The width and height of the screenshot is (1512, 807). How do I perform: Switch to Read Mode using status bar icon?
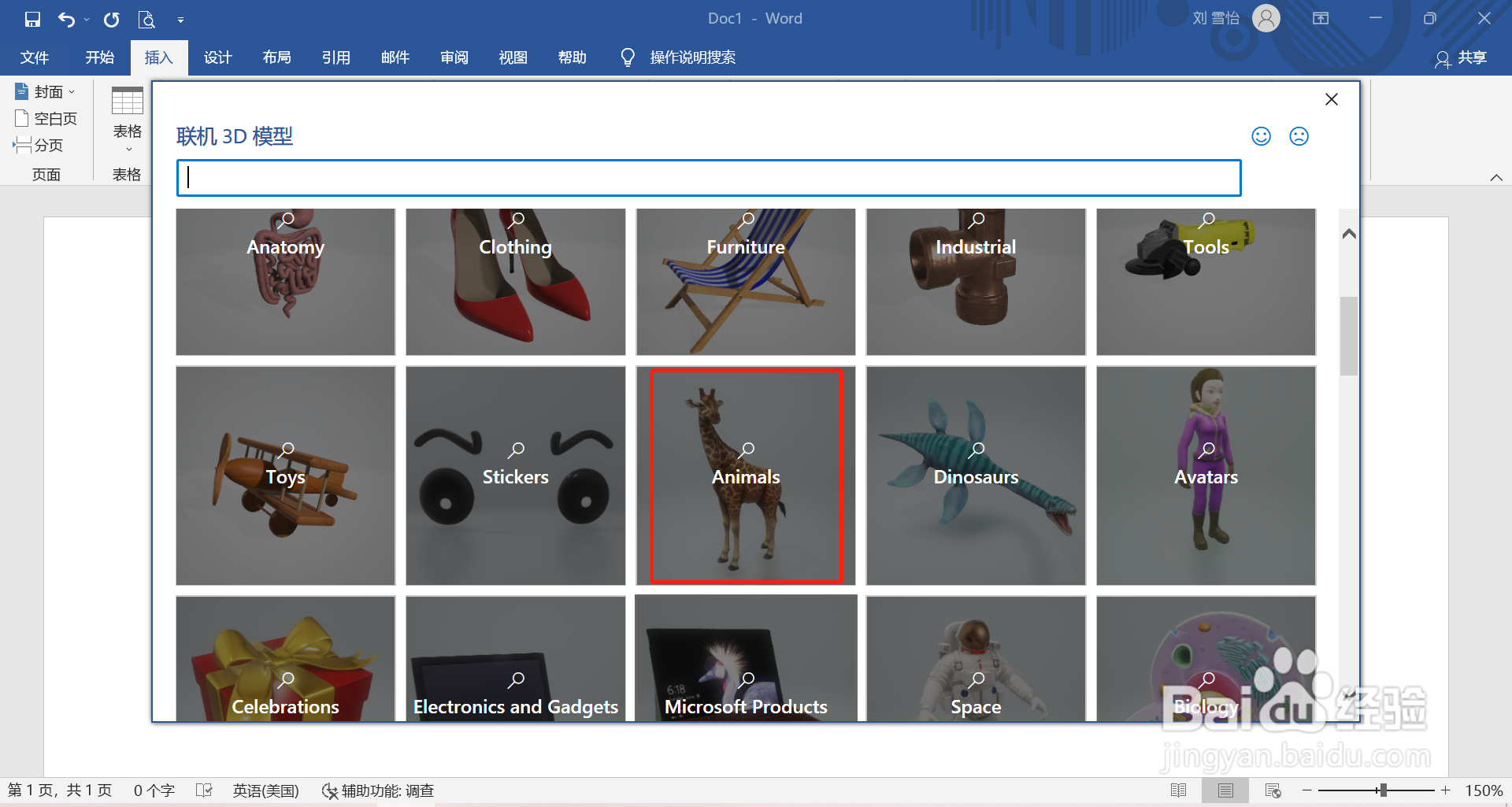tap(1179, 790)
